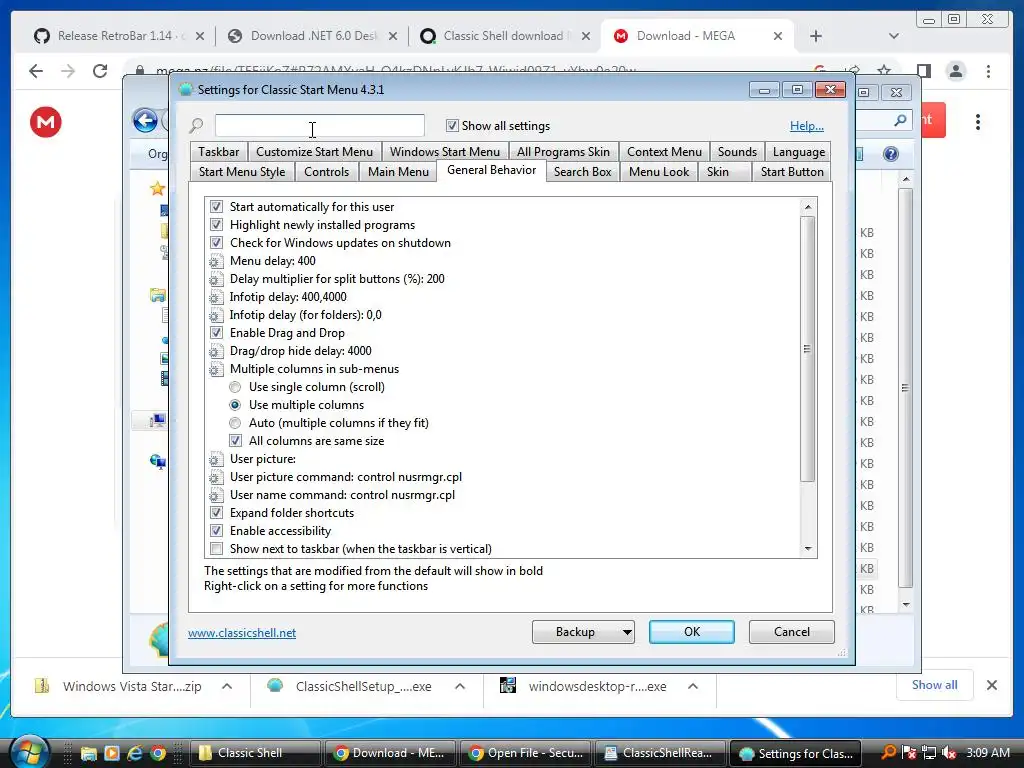This screenshot has width=1024, height=768.
Task: Click the MEGA logo on the page
Action: coord(46,122)
